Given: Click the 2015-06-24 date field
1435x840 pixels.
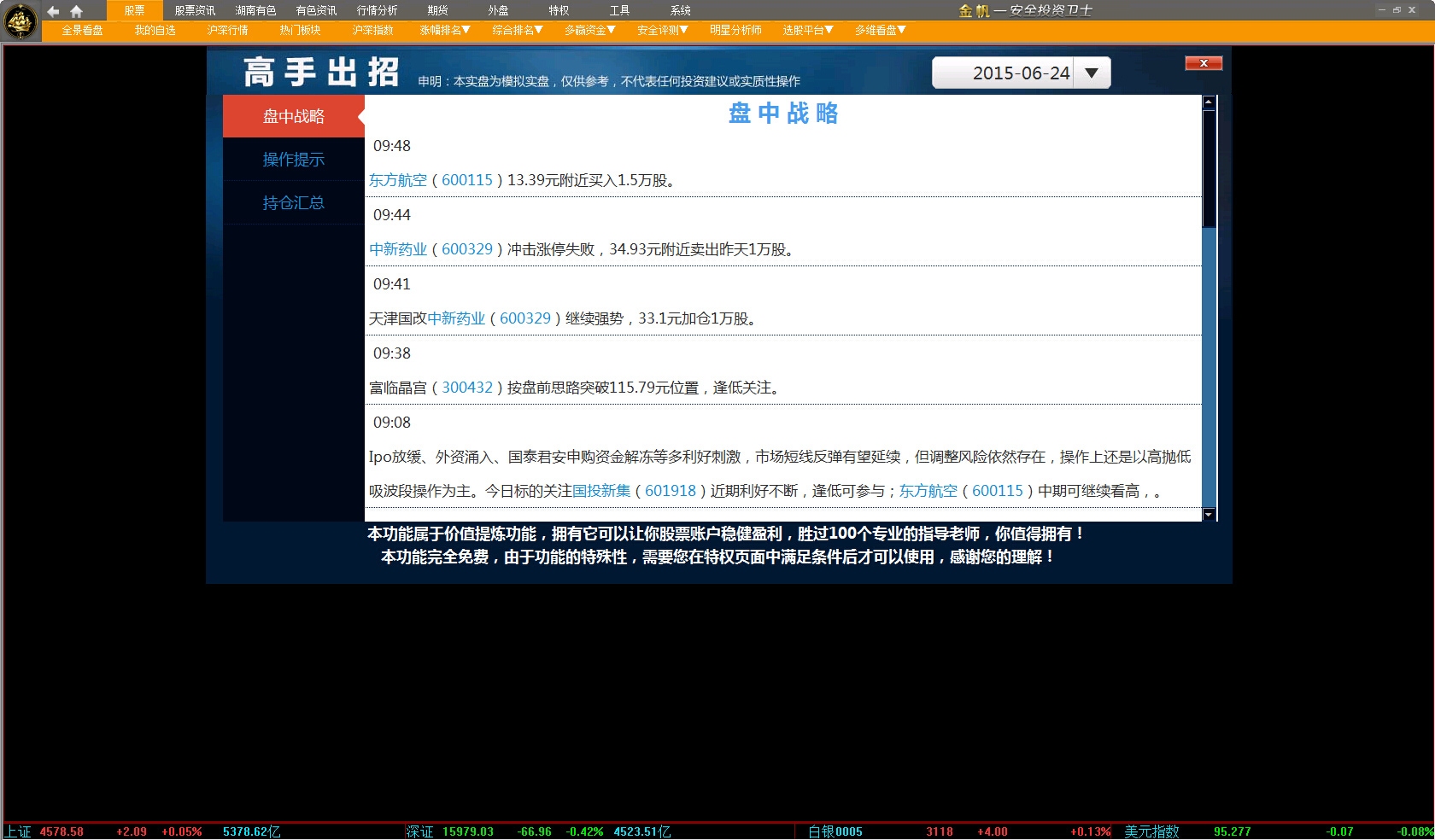Looking at the screenshot, I should pyautogui.click(x=1004, y=73).
